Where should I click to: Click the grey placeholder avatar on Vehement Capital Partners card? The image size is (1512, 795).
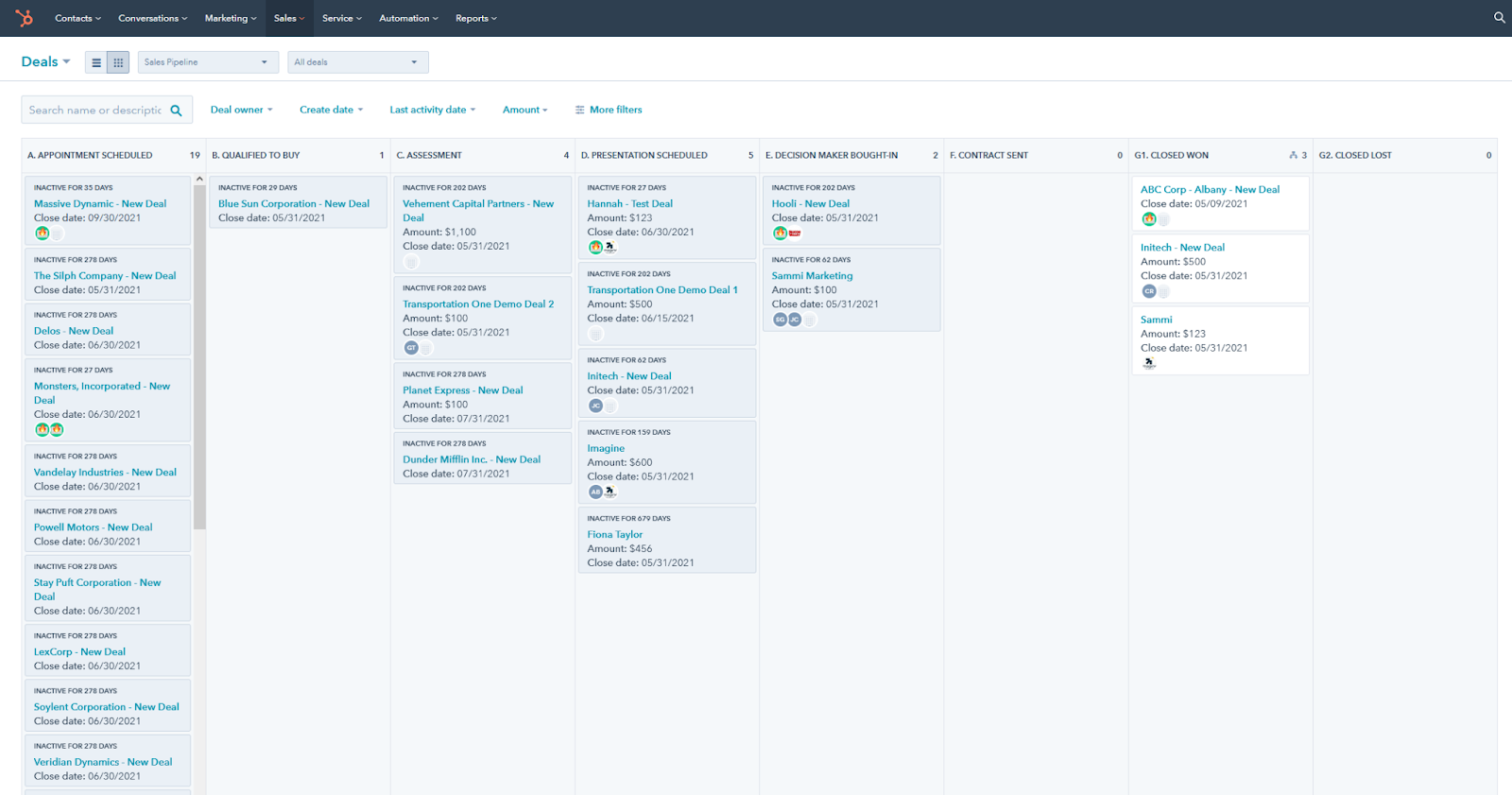(411, 262)
